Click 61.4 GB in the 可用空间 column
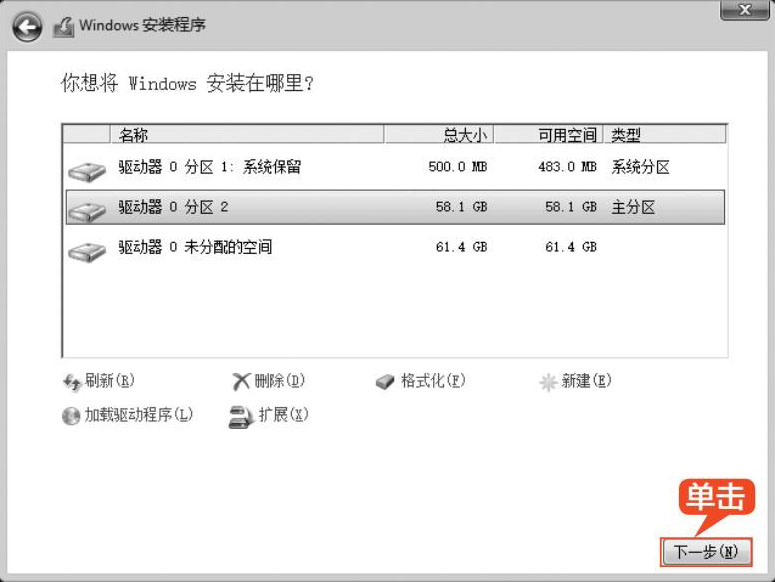Viewport: 775px width, 582px height. pyautogui.click(x=571, y=247)
